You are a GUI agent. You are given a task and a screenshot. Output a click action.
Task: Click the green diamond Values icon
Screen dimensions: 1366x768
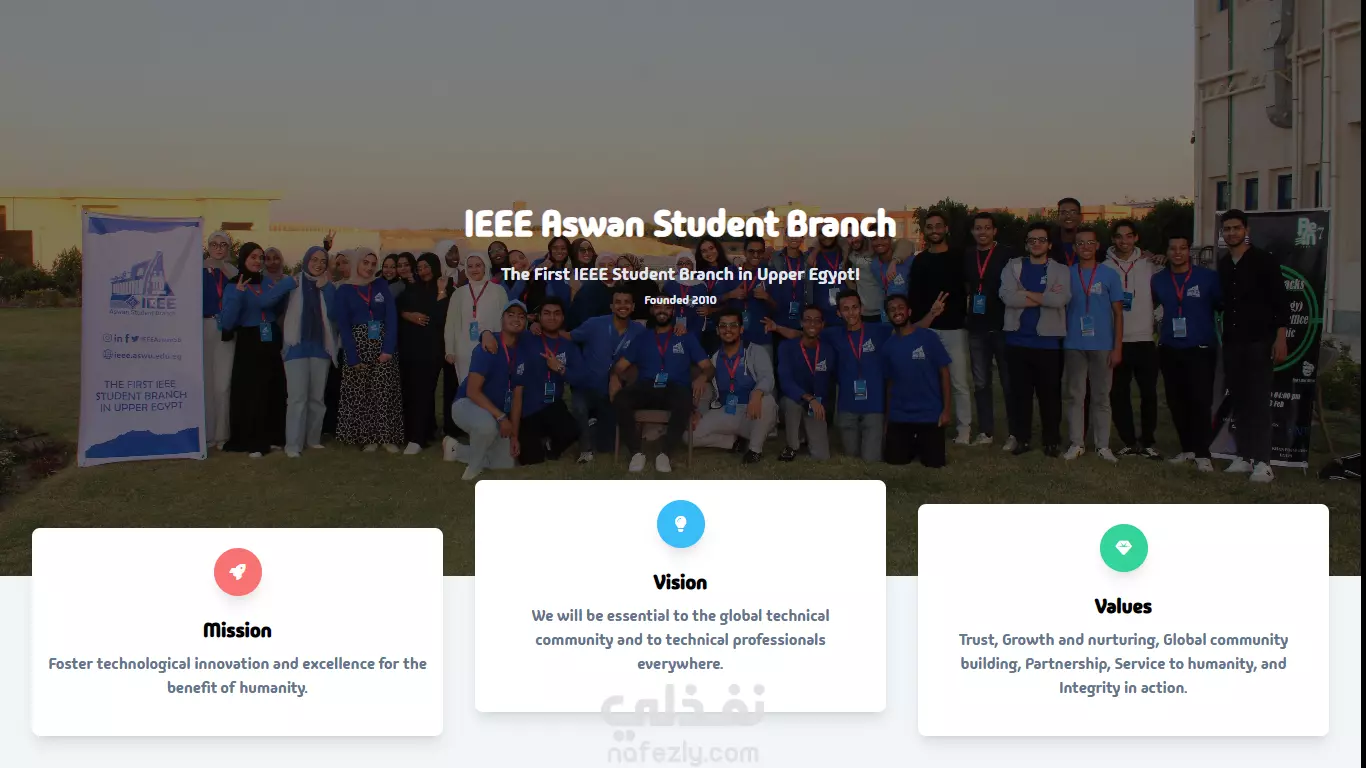pos(1124,548)
